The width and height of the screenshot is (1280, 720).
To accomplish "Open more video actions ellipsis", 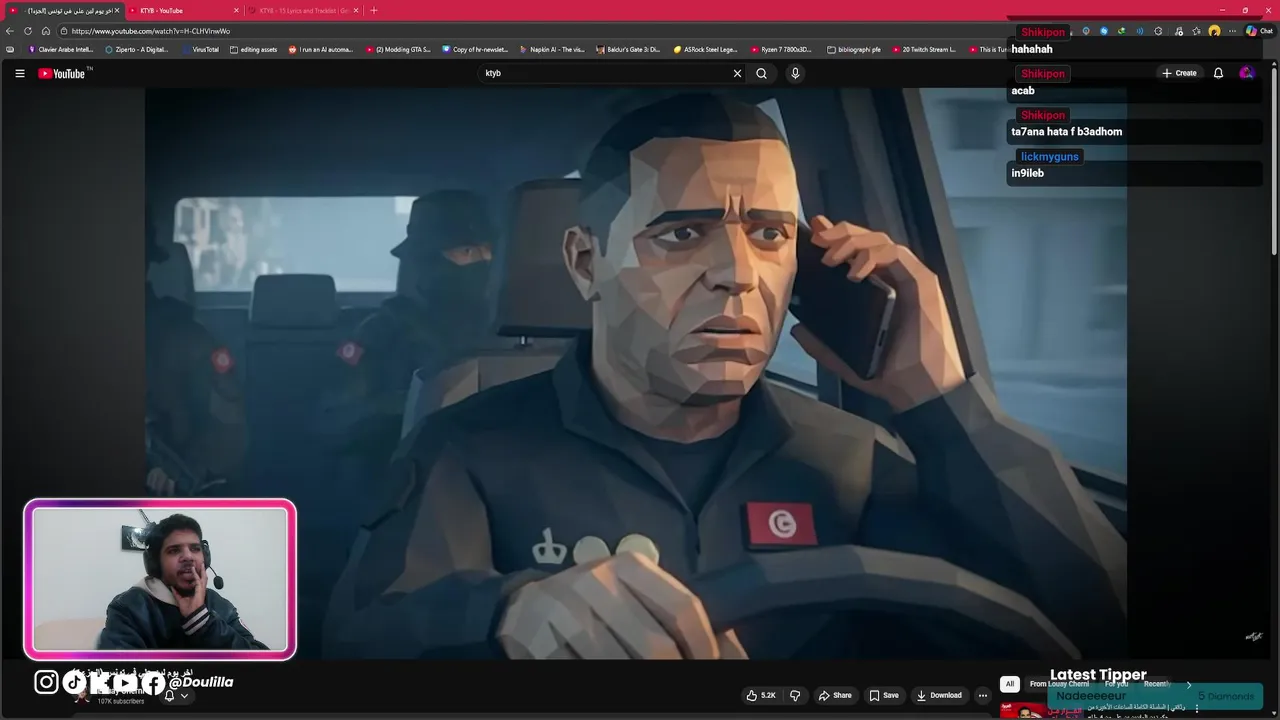I will (983, 695).
